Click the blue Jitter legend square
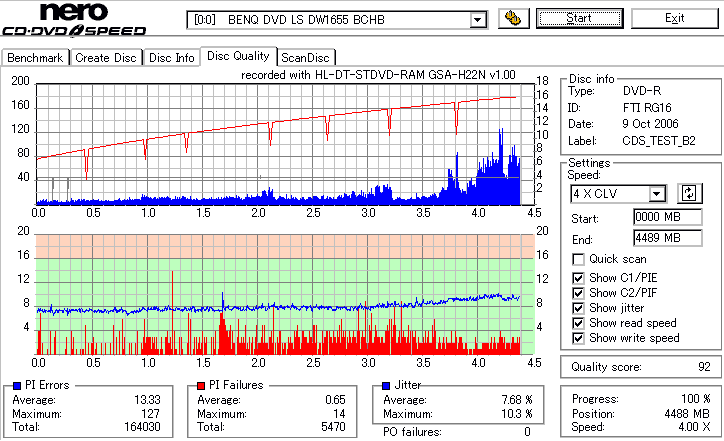This screenshot has width=724, height=441. point(386,385)
